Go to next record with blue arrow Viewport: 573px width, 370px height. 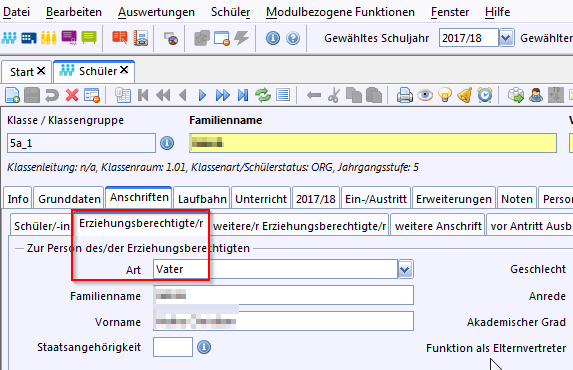tap(202, 95)
